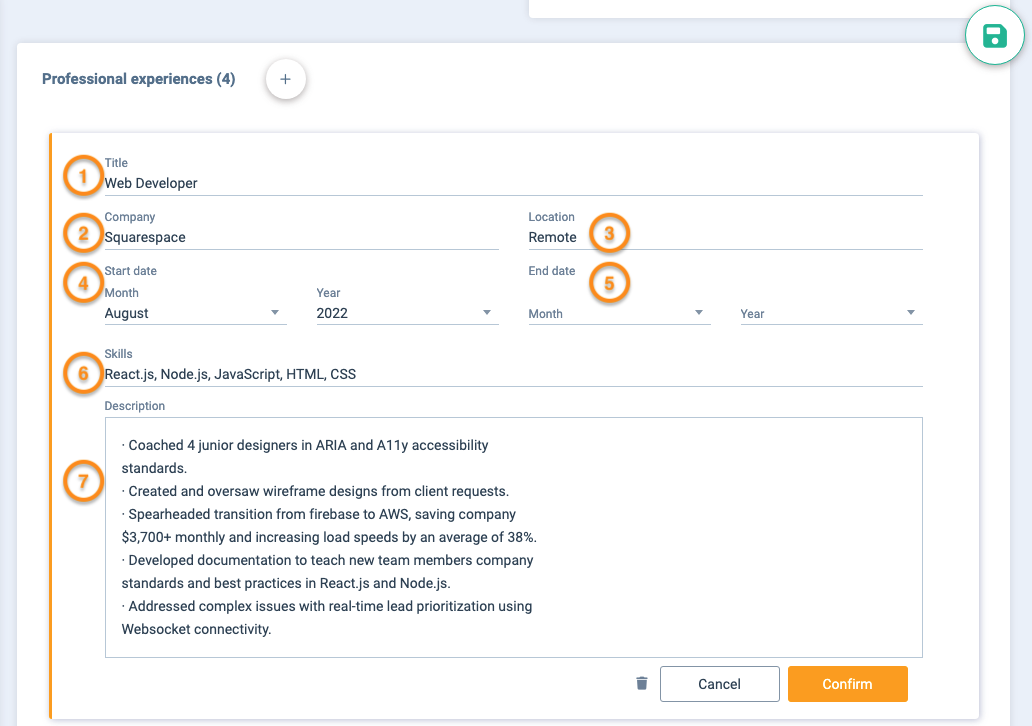1032x726 pixels.
Task: Open the End date Year dropdown
Action: tap(831, 313)
